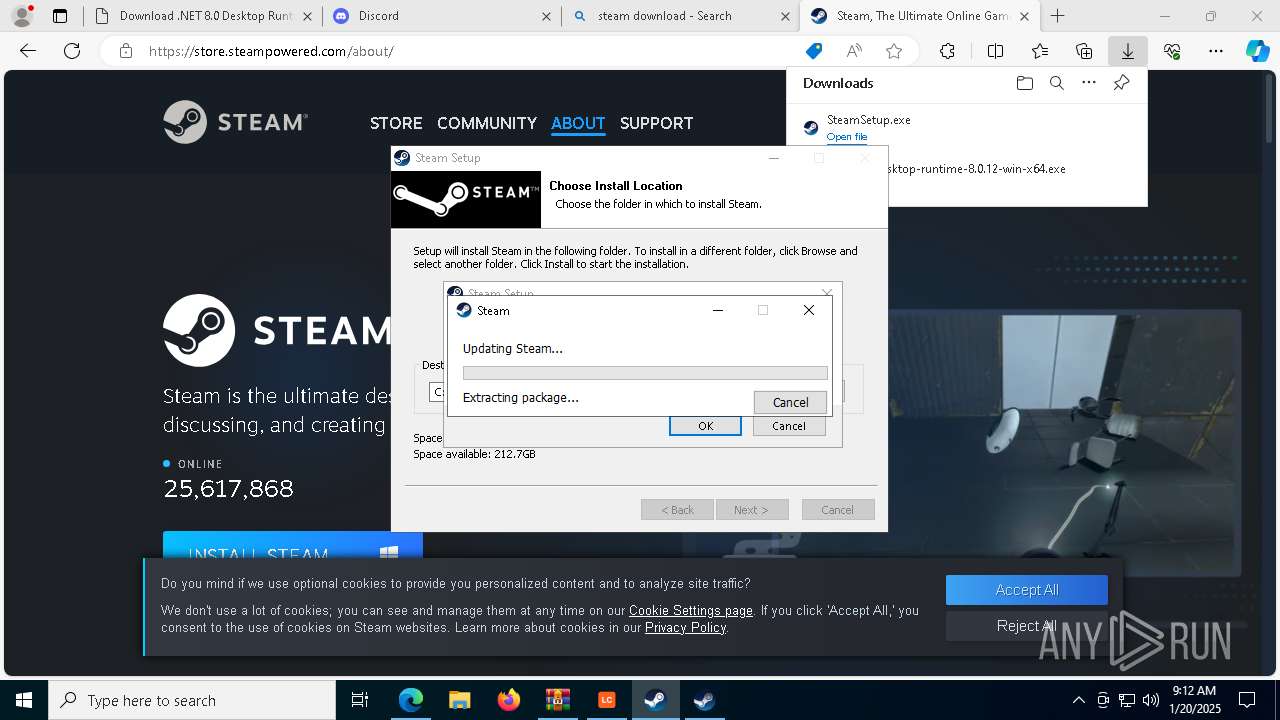This screenshot has height=720, width=1280.
Task: Open the Collections icon
Action: 1084,51
